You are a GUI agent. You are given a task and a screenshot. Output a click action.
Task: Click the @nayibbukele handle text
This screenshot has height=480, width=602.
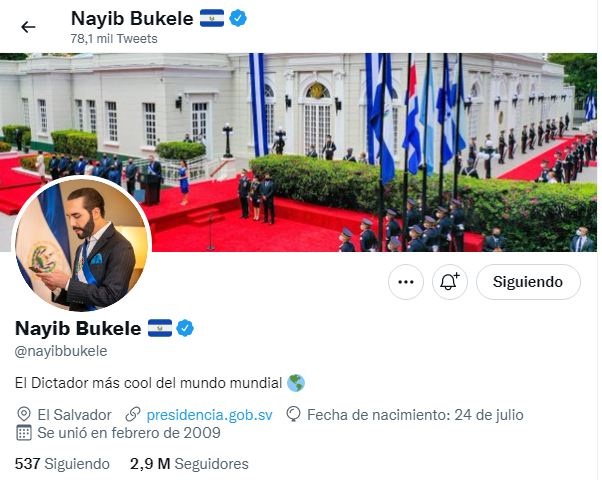point(61,351)
